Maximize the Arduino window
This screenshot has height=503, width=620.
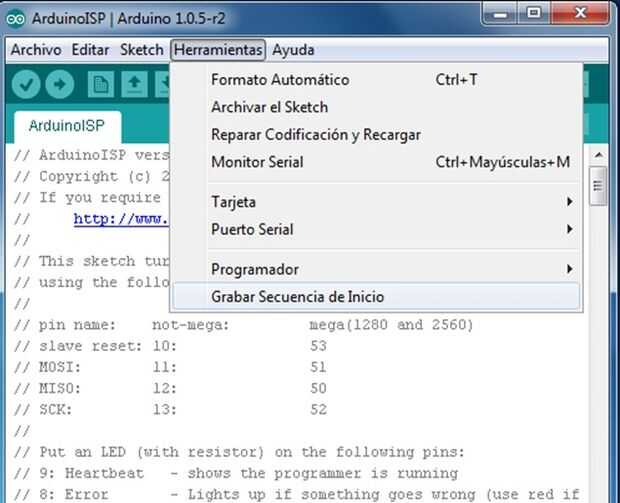tap(534, 13)
